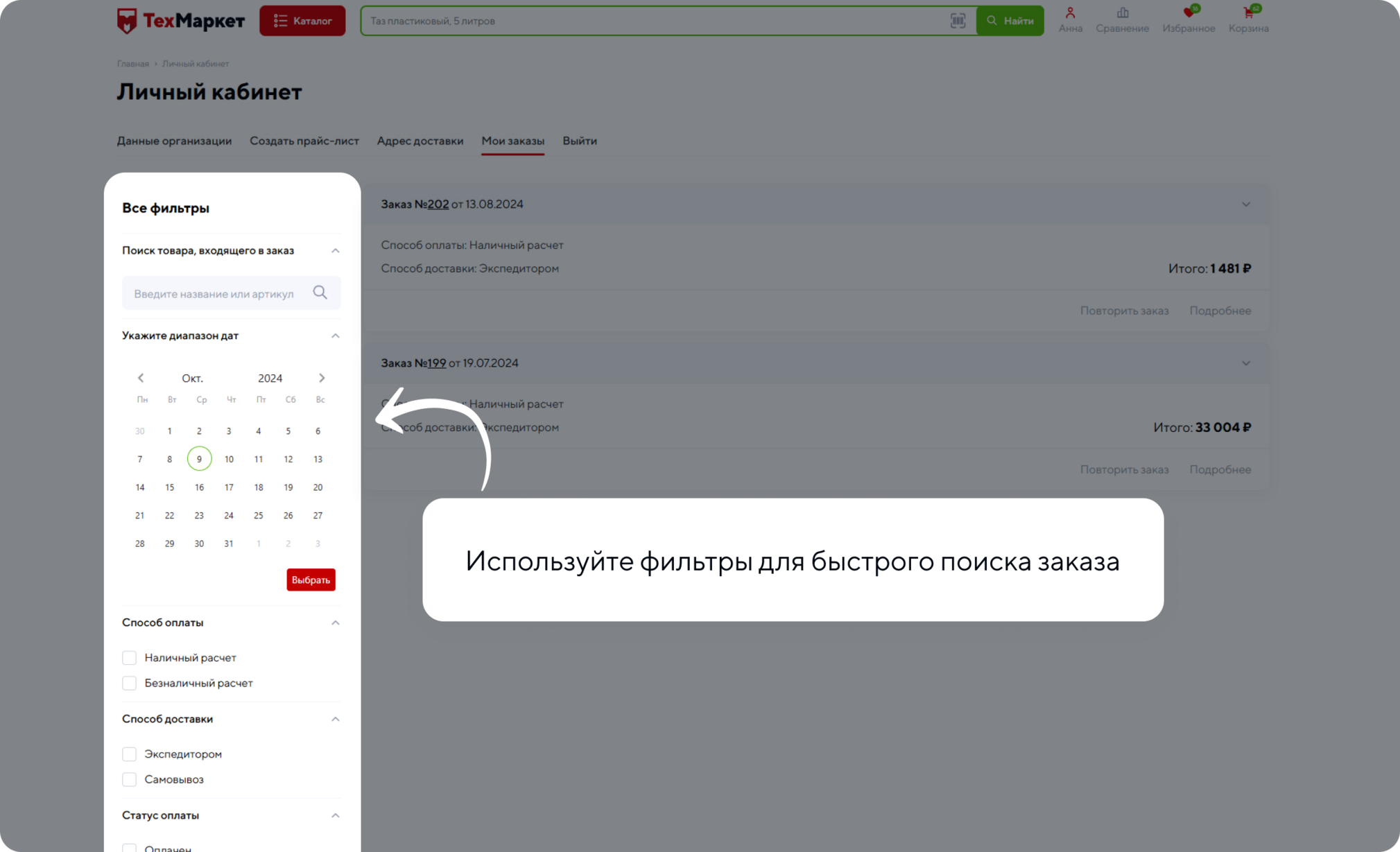The width and height of the screenshot is (1400, 852).
Task: Check the Экспедитором checkbox
Action: click(x=130, y=754)
